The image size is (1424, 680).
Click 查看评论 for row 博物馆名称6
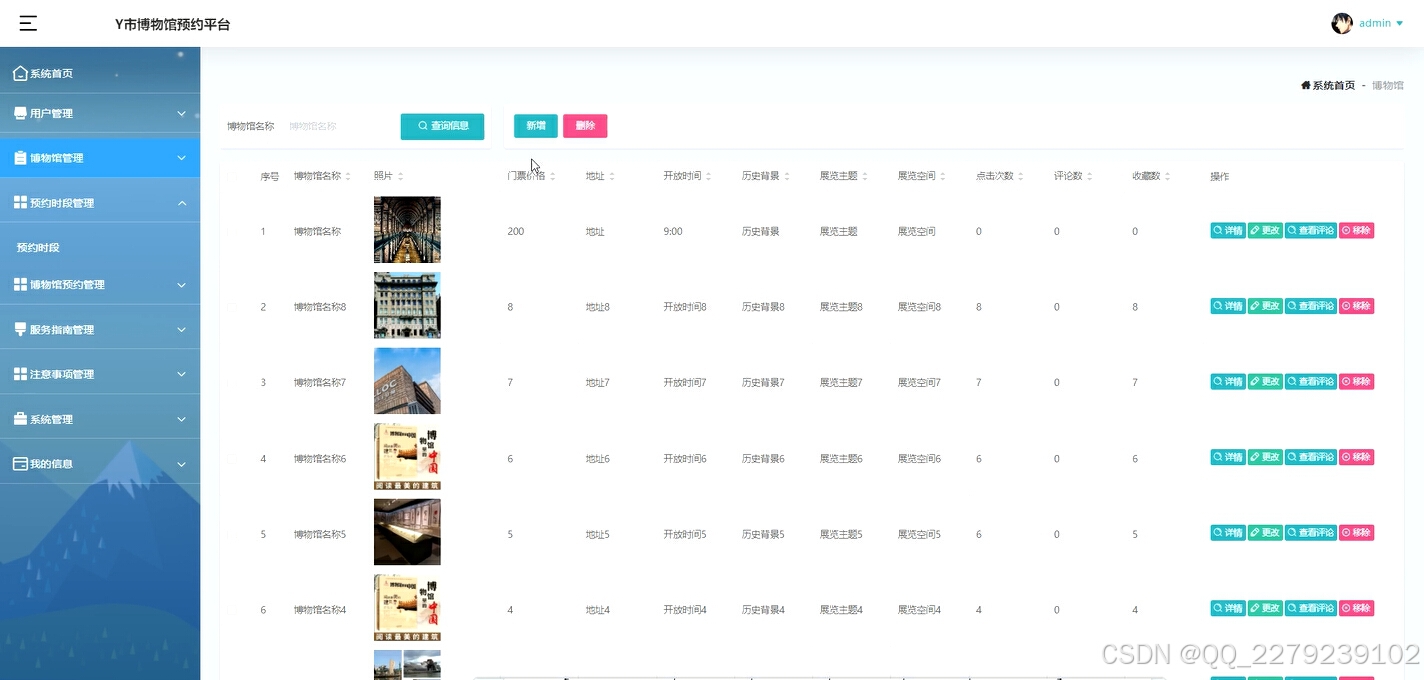(1311, 457)
